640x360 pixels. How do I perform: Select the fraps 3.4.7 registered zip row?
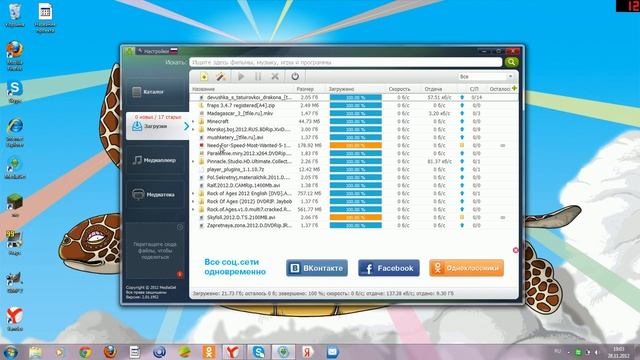pyautogui.click(x=353, y=105)
